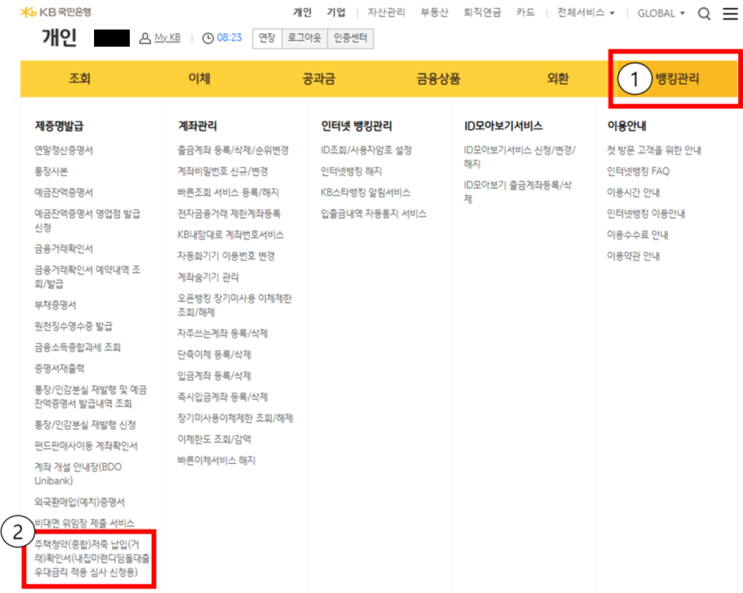The height and width of the screenshot is (593, 743).
Task: Open the 금융상품 main menu
Action: click(438, 78)
